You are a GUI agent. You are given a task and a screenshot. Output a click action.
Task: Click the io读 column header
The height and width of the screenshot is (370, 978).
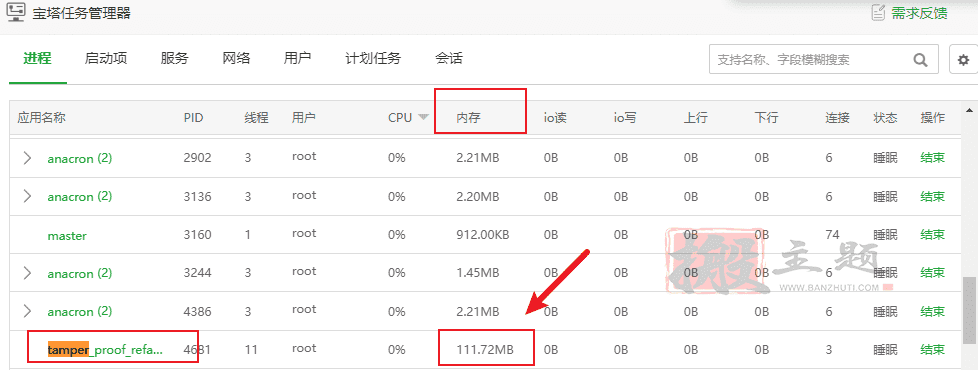[555, 117]
